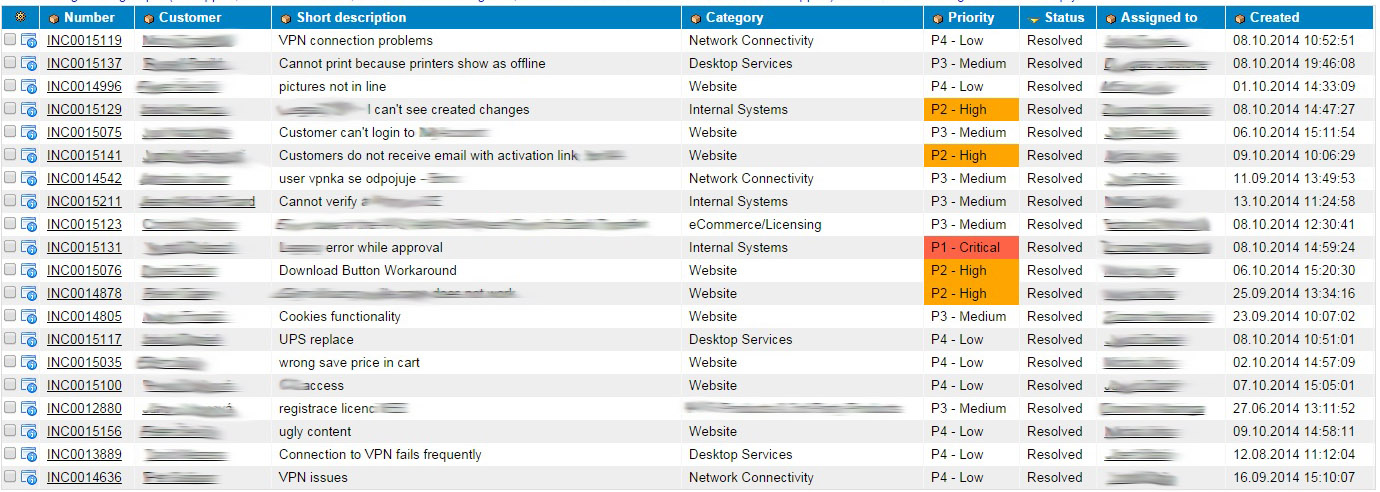The width and height of the screenshot is (1380, 492).
Task: Open incident INC0012880 link
Action: click(84, 409)
